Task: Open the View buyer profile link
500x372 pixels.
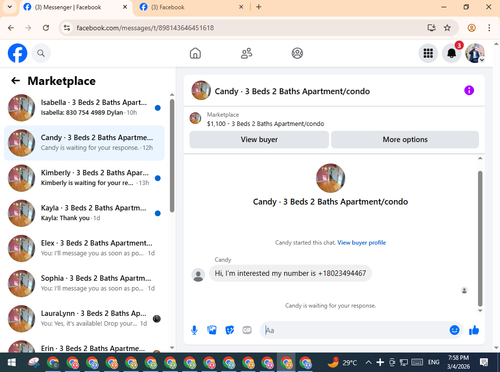Action: pyautogui.click(x=362, y=243)
